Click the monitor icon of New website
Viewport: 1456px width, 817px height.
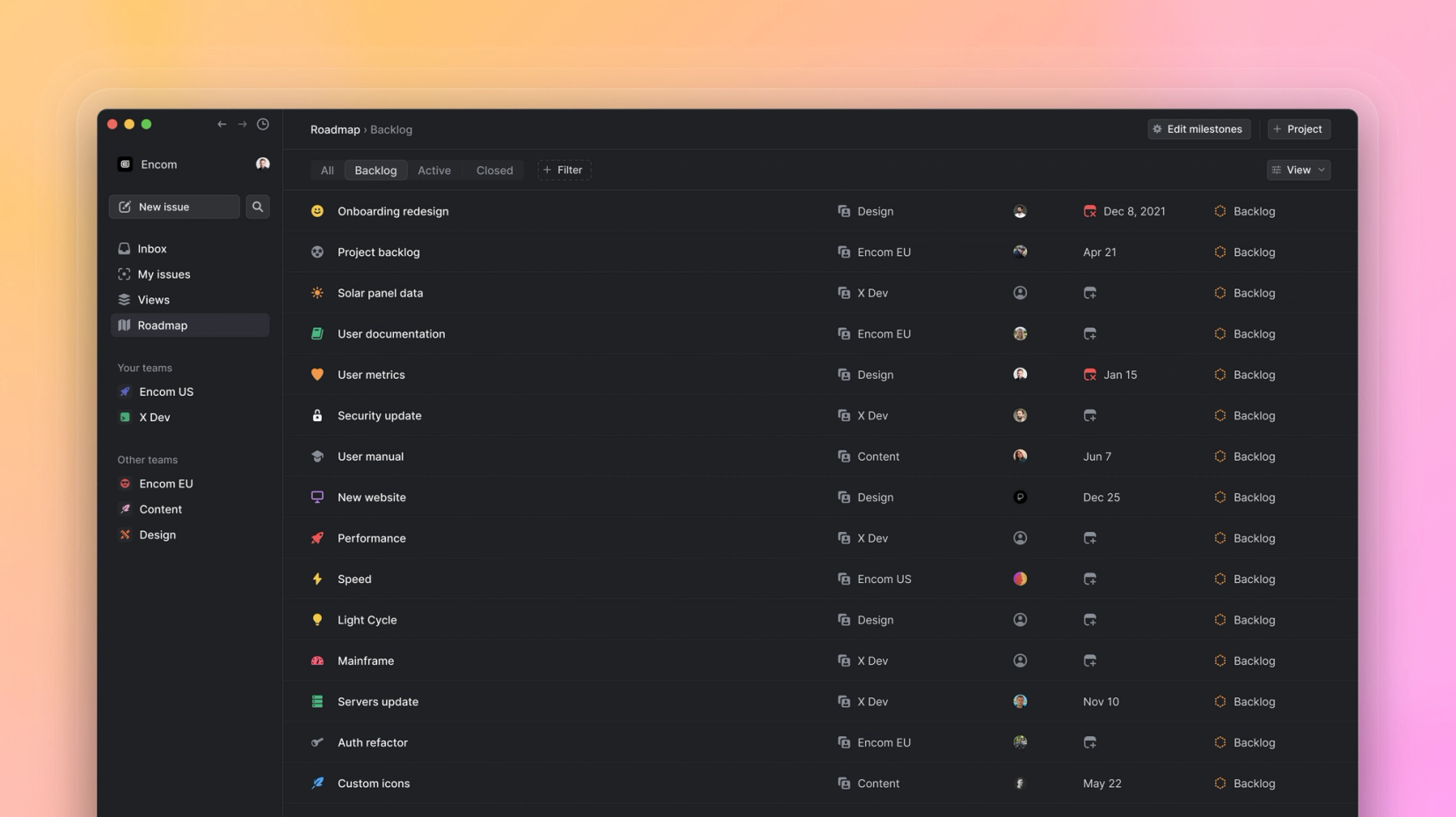point(317,497)
